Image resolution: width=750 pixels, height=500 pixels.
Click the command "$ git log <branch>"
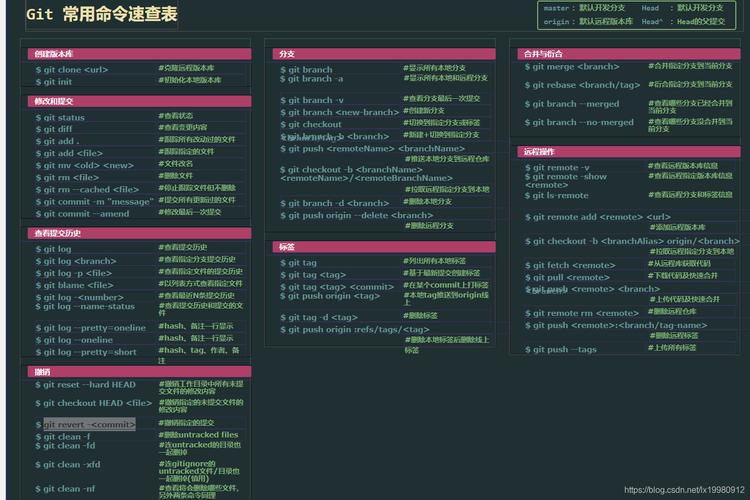76,261
